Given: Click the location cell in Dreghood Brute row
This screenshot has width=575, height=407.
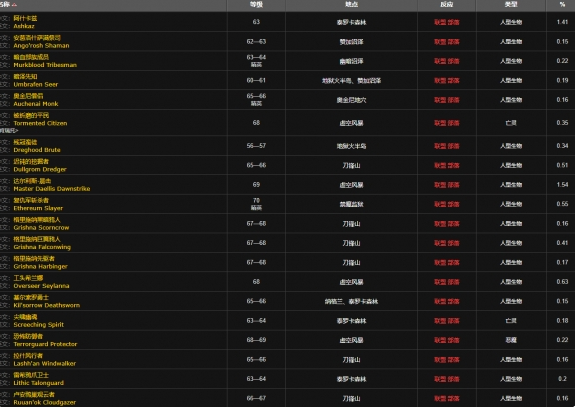Looking at the screenshot, I should pyautogui.click(x=351, y=146).
